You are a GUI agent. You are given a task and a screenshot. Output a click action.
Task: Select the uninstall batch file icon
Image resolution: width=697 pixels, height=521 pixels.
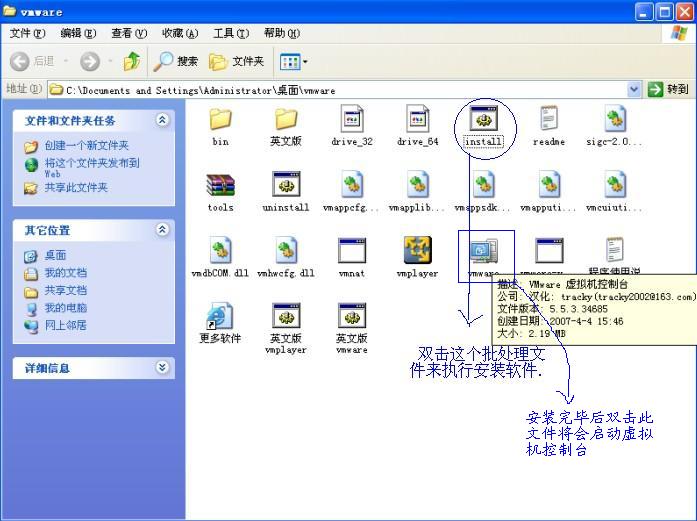click(x=286, y=186)
